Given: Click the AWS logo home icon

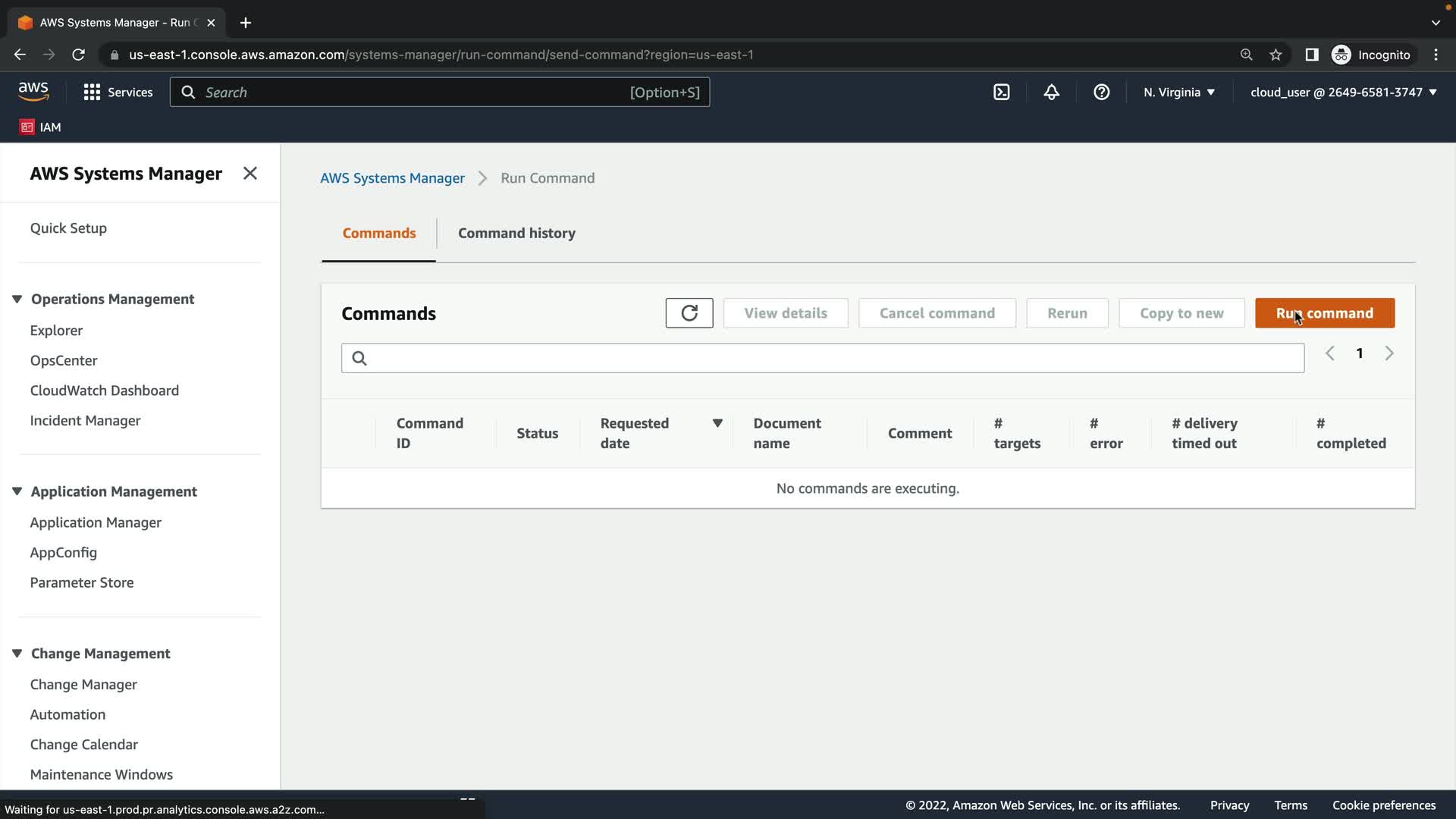Looking at the screenshot, I should (33, 92).
